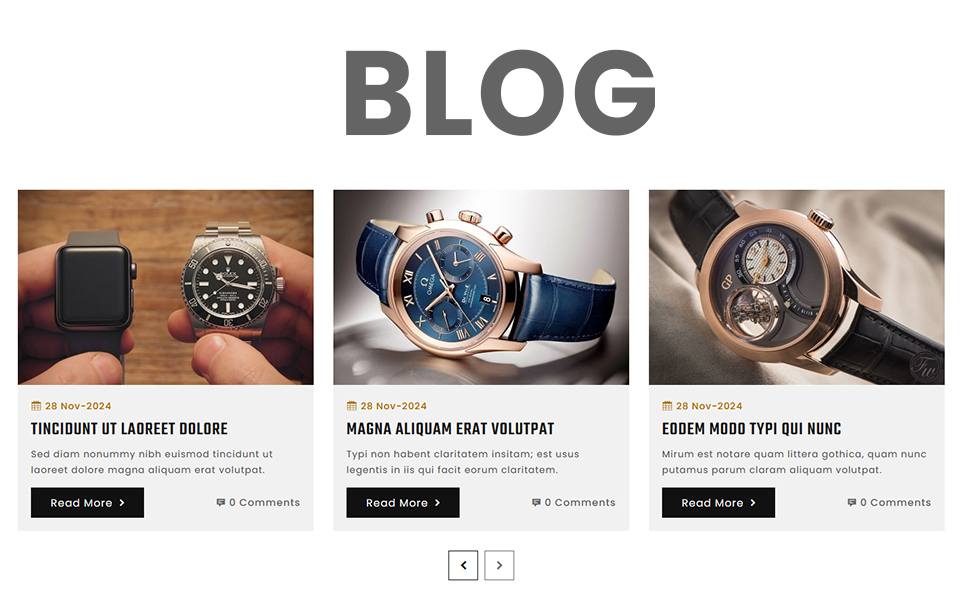
Task: Open the rose gold tourbillon watch image
Action: point(796,287)
